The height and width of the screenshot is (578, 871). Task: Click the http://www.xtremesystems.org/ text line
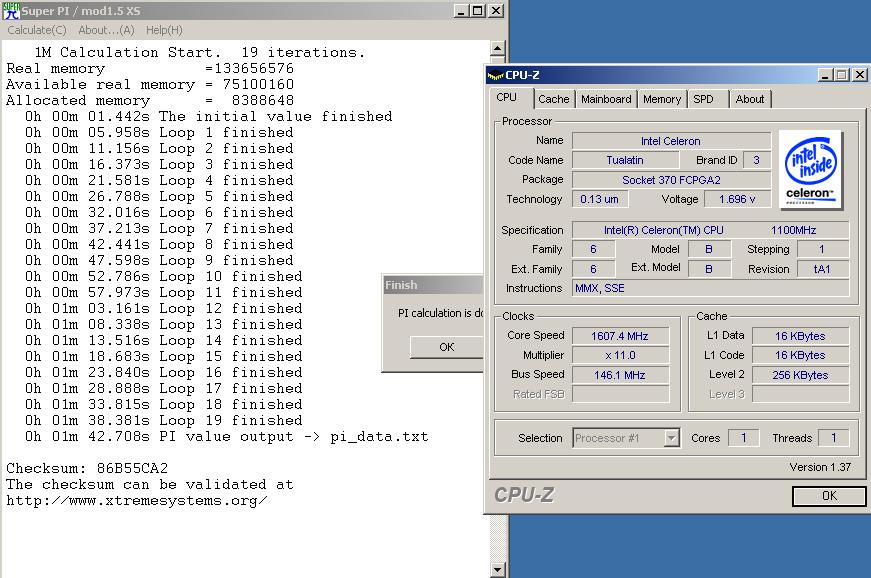pyautogui.click(x=137, y=501)
